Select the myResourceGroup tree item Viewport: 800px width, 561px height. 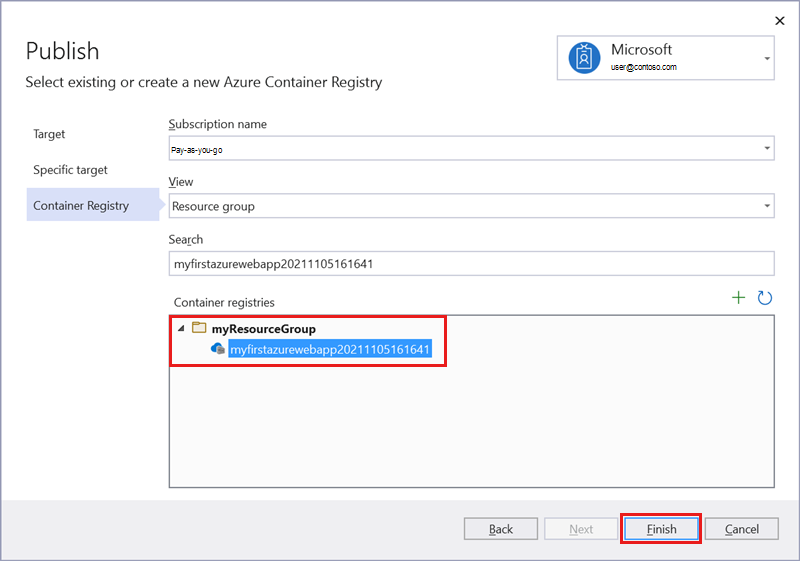coord(264,329)
